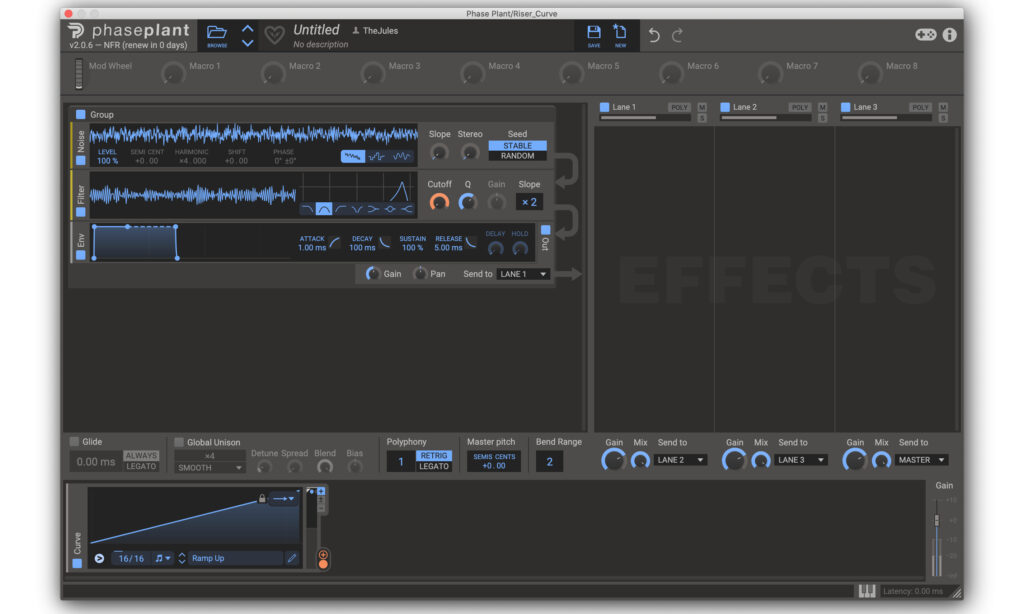Select the band-pass filter shape icon
The width and height of the screenshot is (1024, 614).
323,209
